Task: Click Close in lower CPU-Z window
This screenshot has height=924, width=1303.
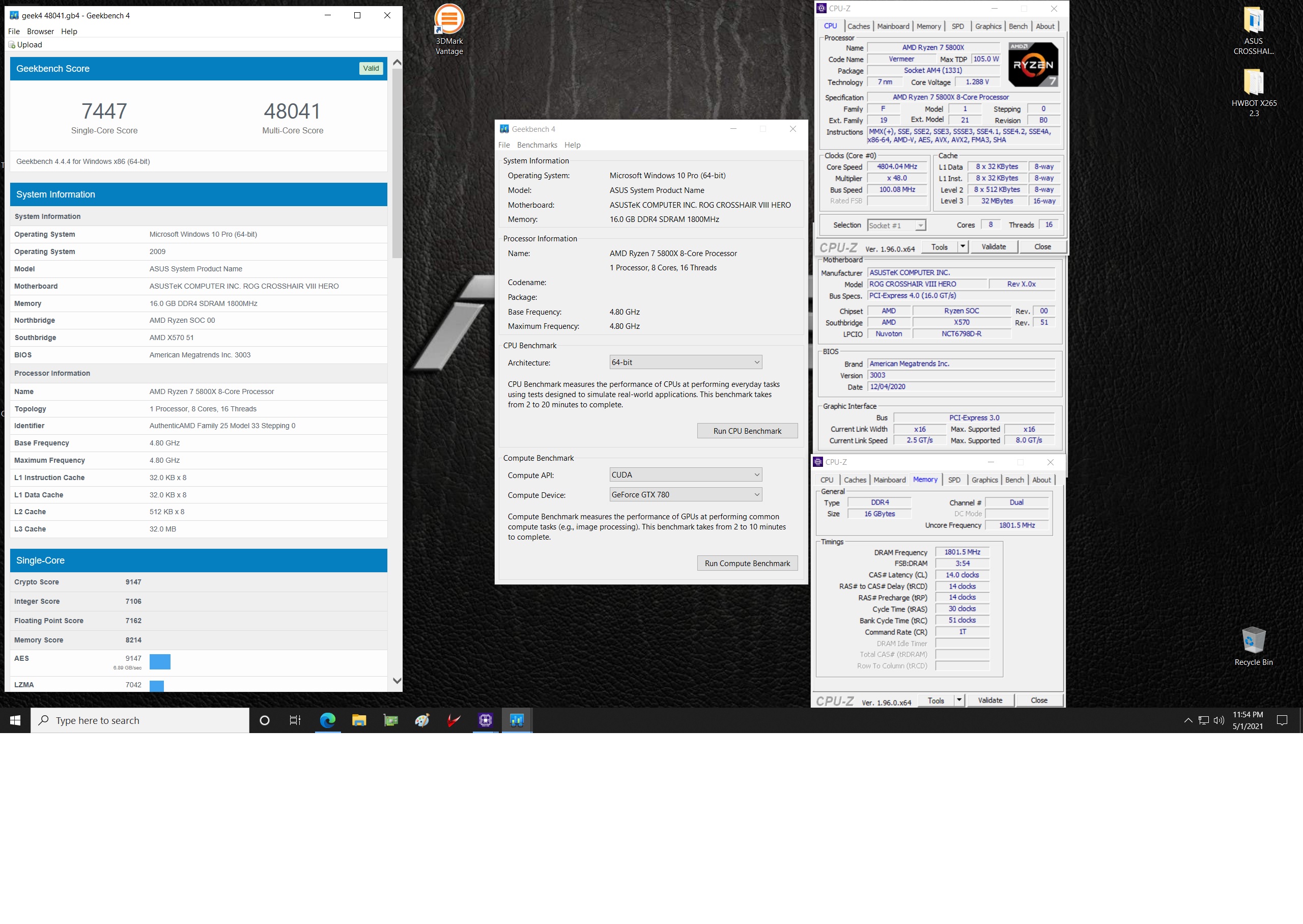Action: (x=1039, y=701)
